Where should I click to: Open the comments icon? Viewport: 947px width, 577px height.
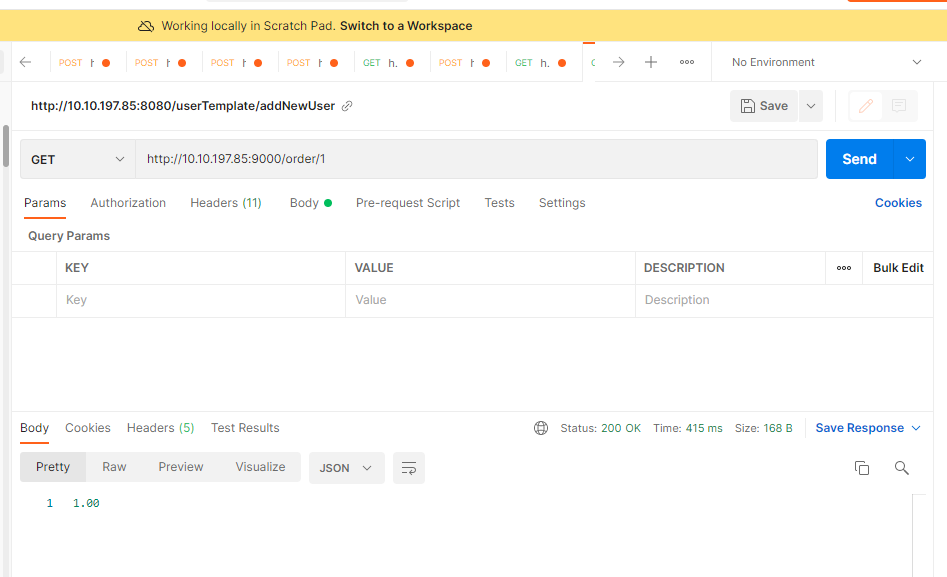(899, 106)
